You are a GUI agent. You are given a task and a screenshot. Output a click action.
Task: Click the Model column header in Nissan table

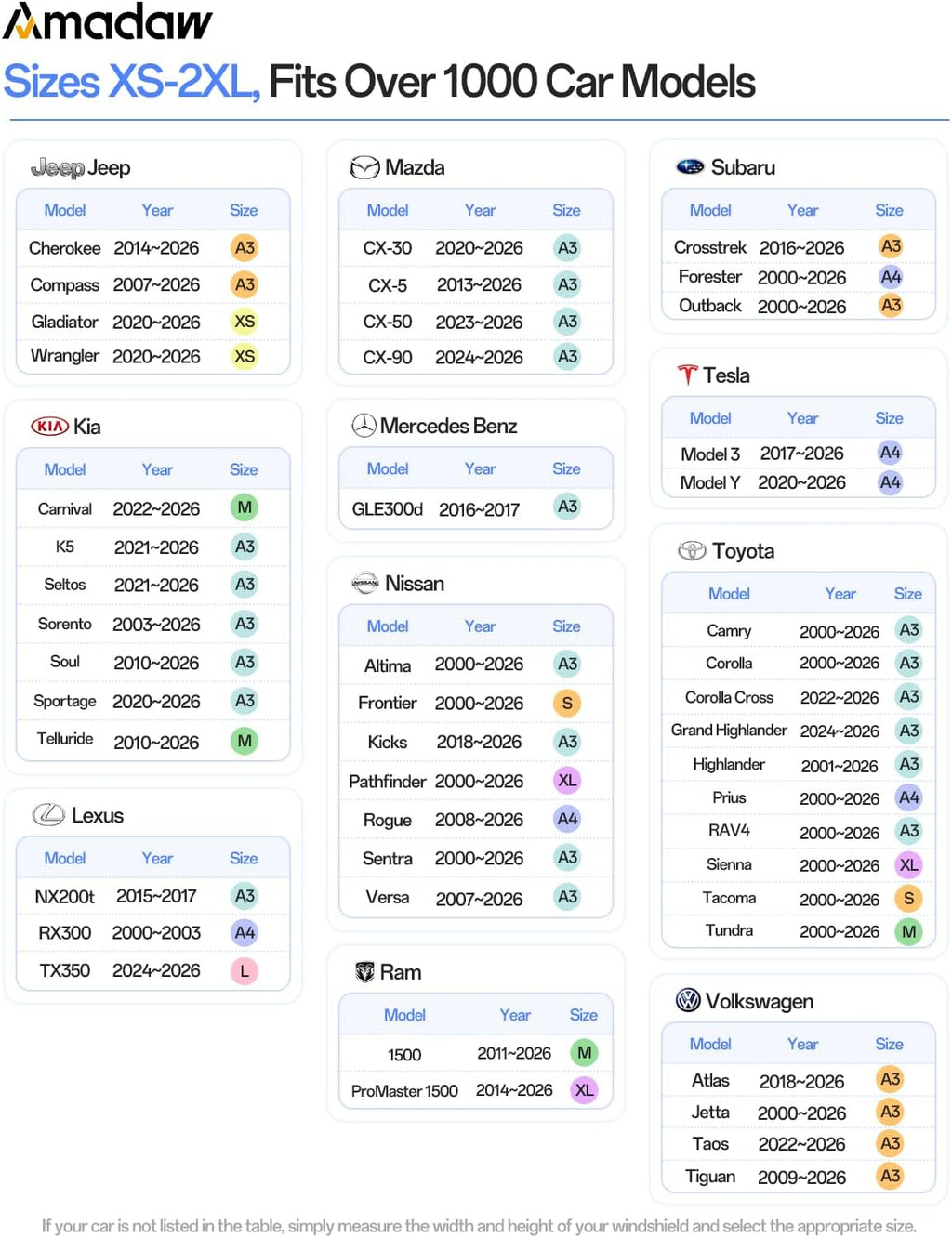pos(388,626)
